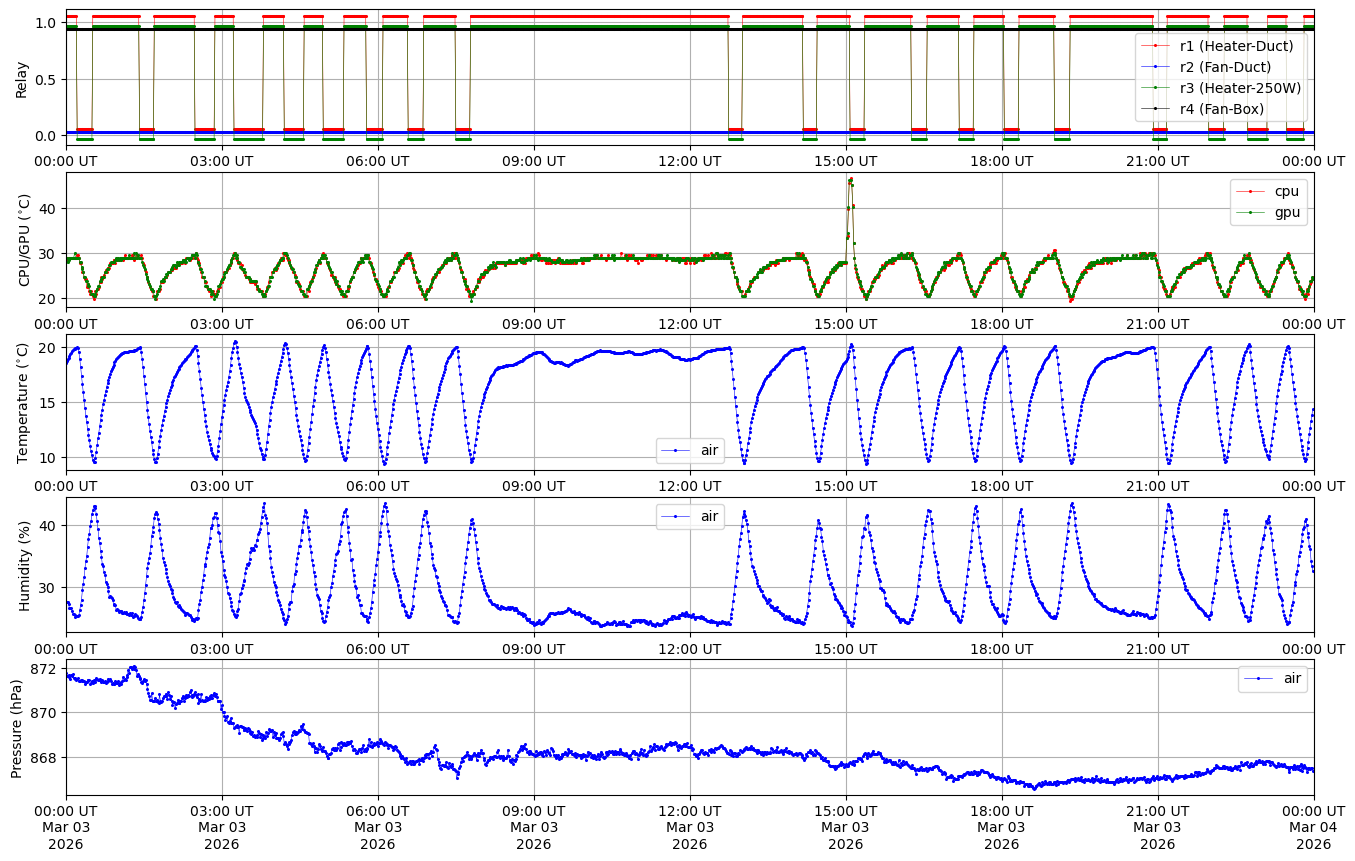This screenshot has width=1355, height=861.
Task: Click the gpu legend entry
Action: pyautogui.click(x=1285, y=212)
